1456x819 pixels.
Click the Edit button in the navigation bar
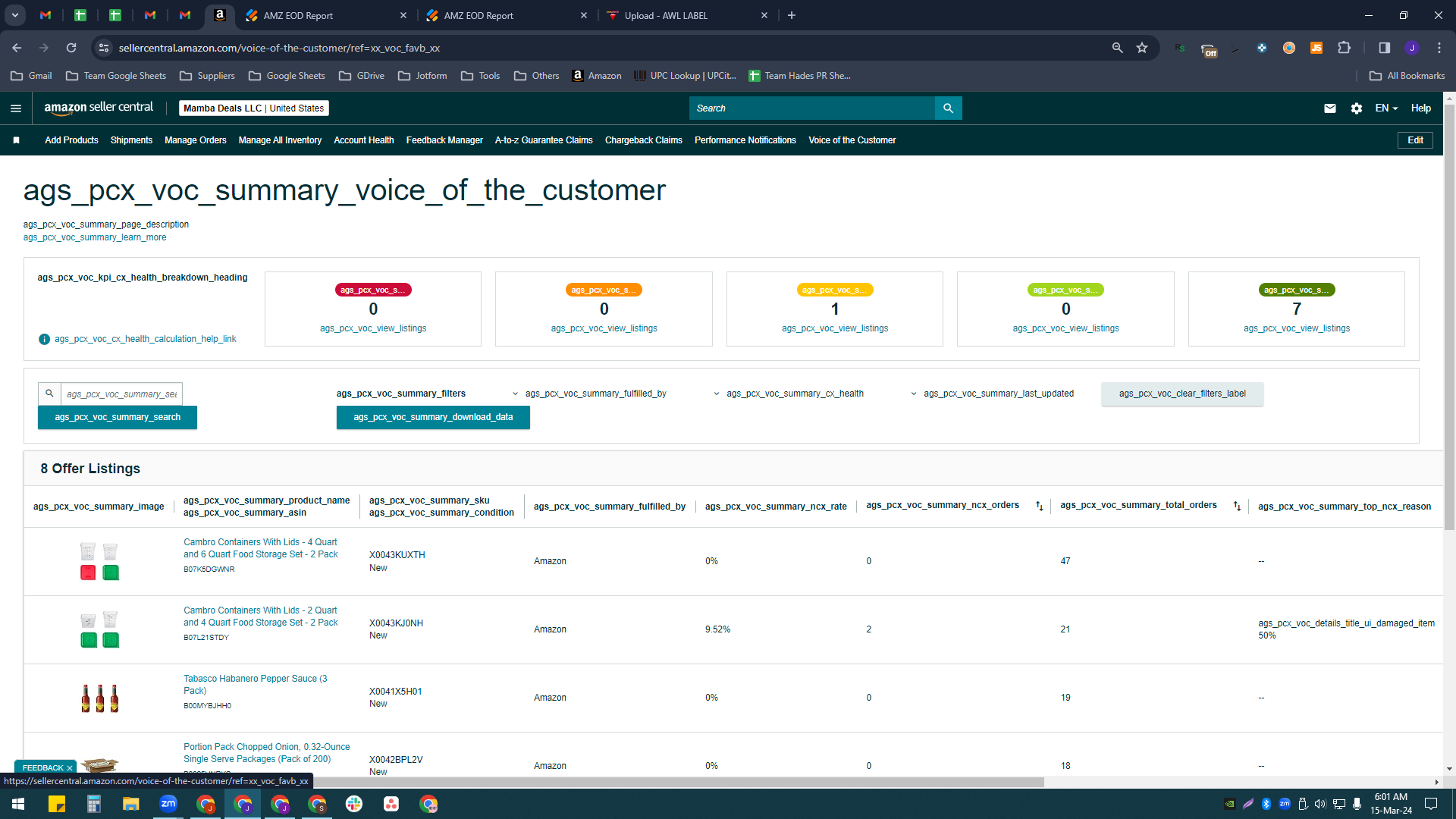coord(1415,140)
